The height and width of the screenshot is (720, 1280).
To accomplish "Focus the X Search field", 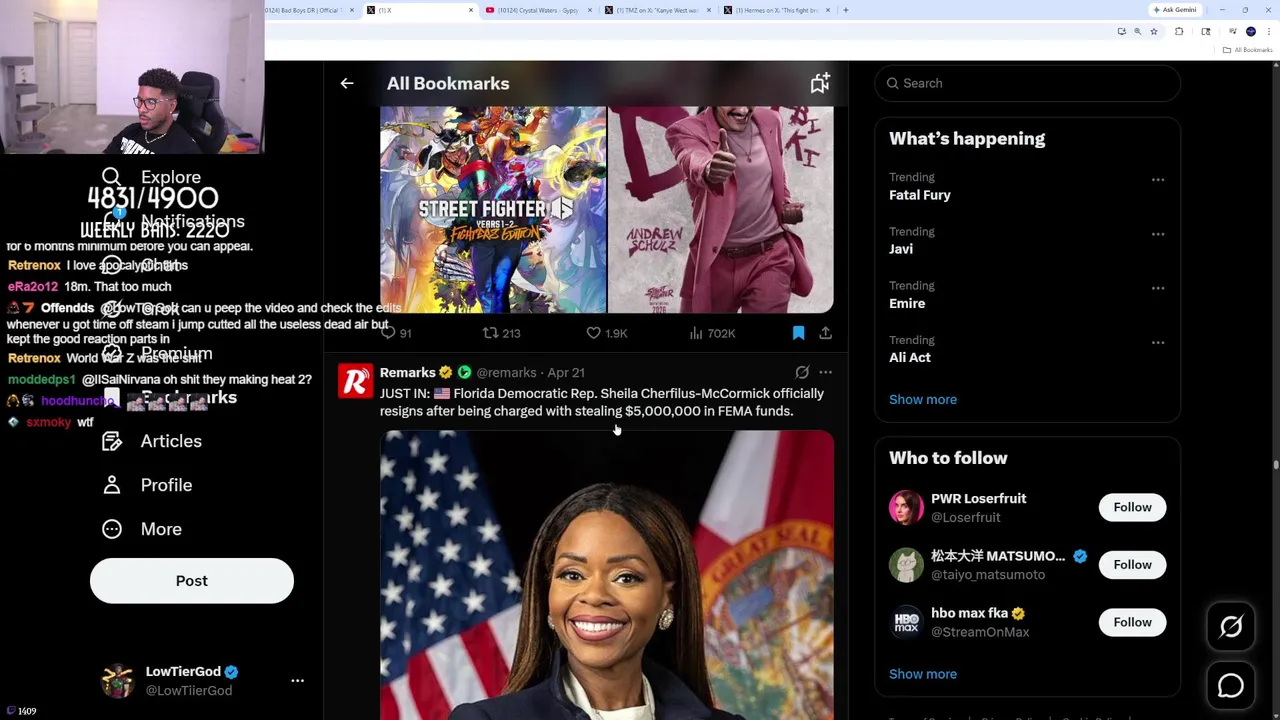I will pyautogui.click(x=1028, y=83).
